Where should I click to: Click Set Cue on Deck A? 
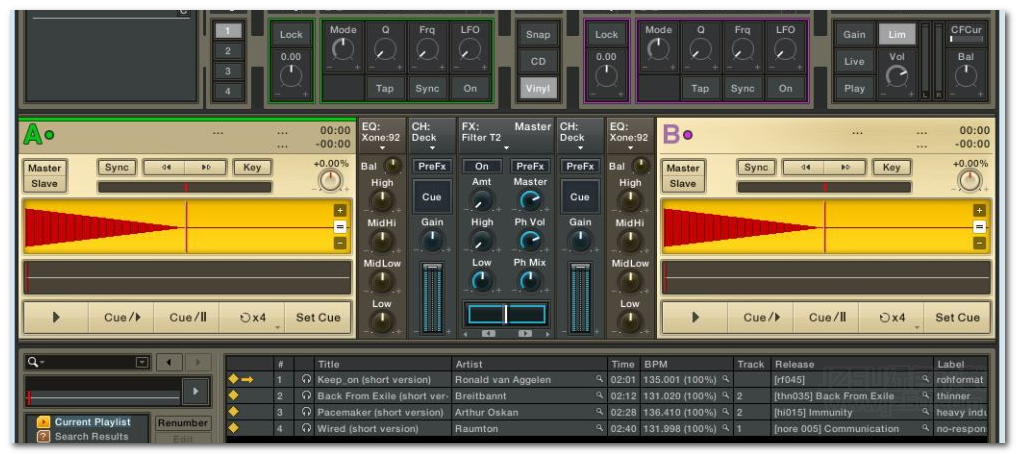pos(318,317)
